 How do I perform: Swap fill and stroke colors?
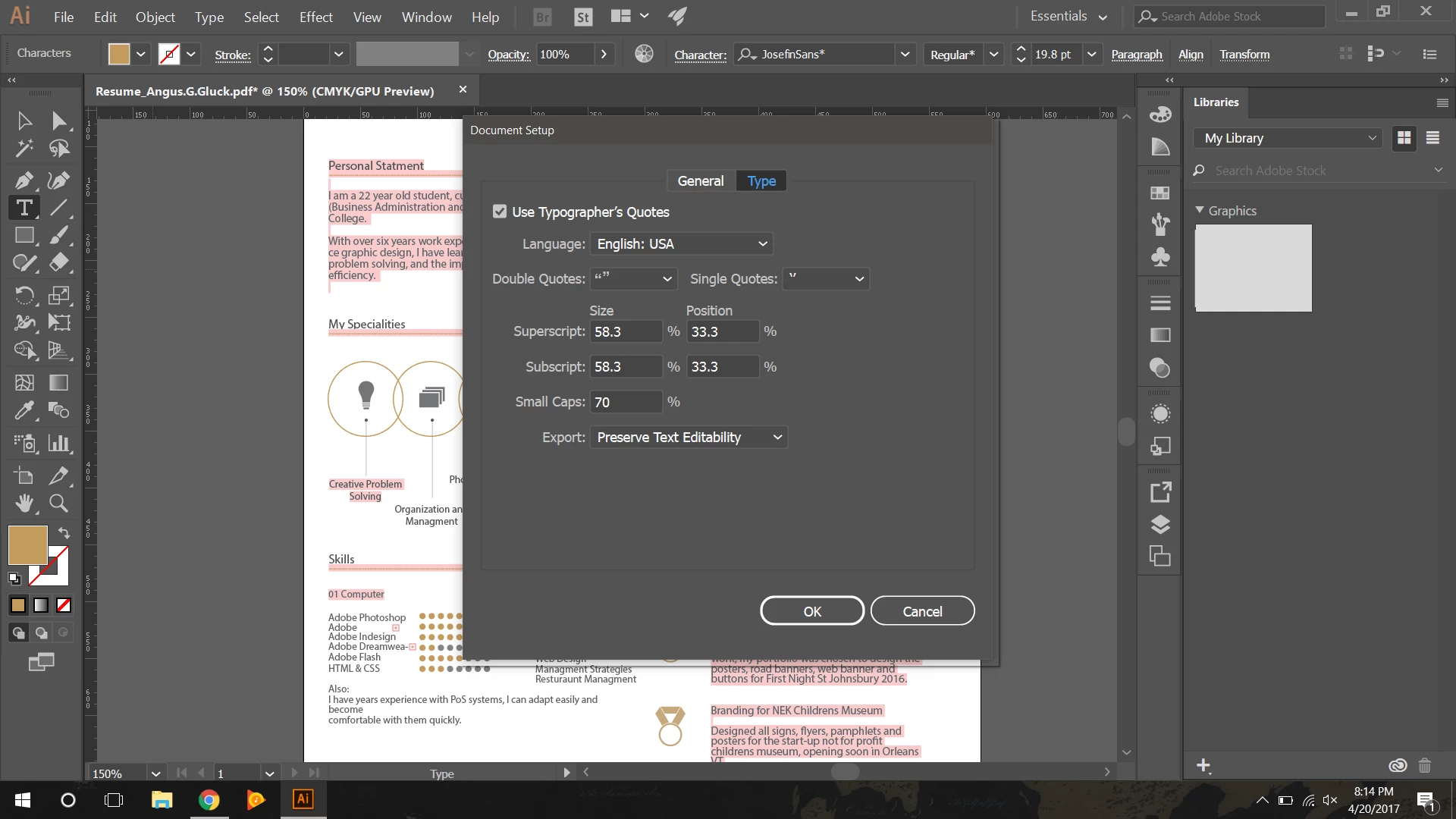click(x=64, y=532)
